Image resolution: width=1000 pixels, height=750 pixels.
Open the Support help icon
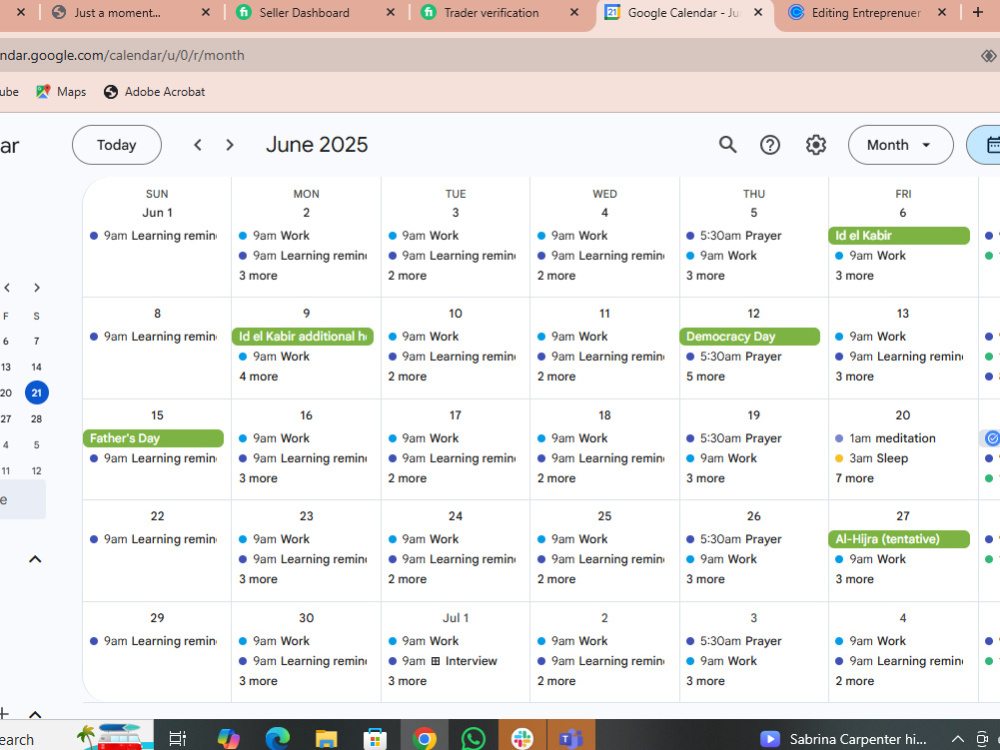tap(770, 145)
